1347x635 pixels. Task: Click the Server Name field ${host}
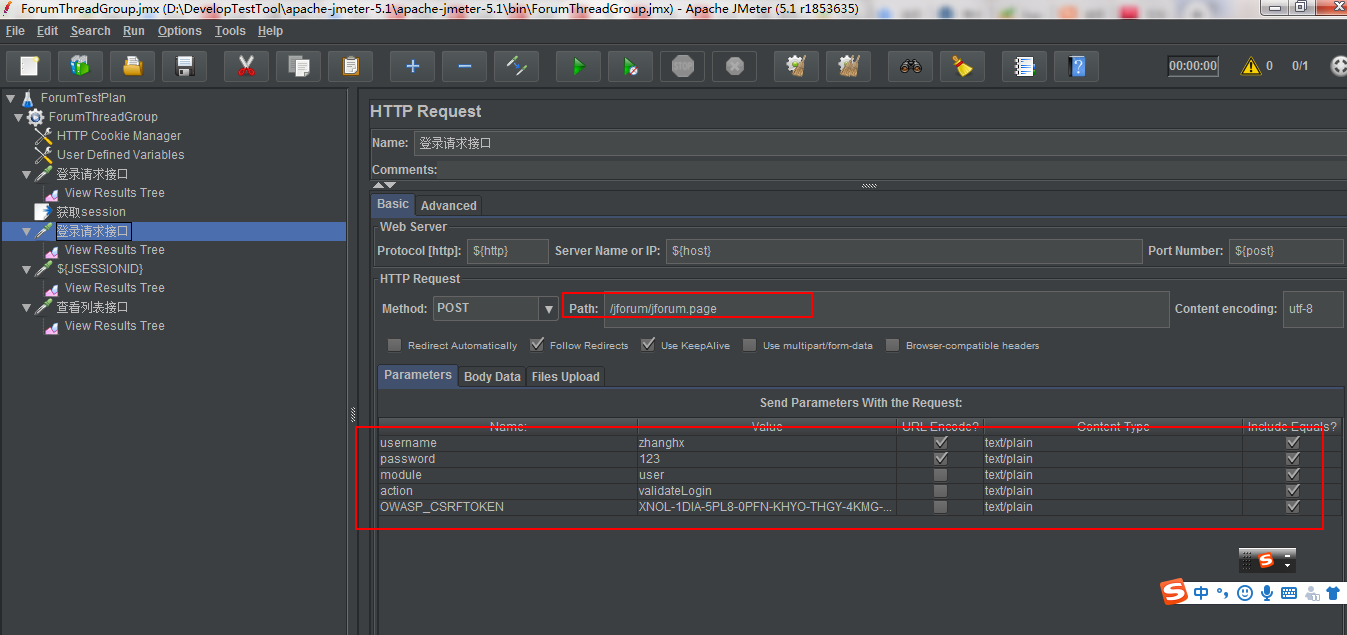pyautogui.click(x=904, y=251)
